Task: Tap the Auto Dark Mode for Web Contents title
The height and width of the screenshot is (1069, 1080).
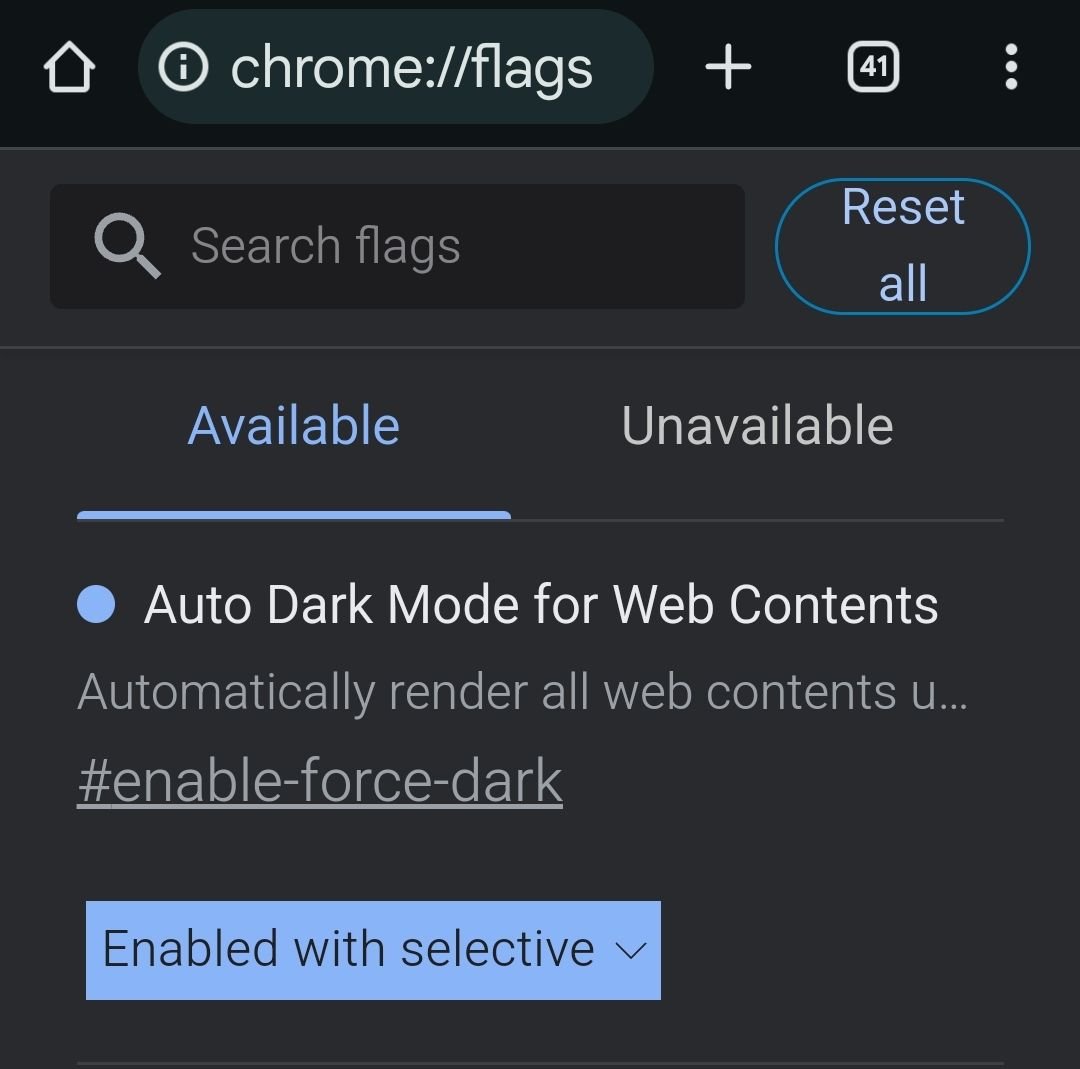Action: [x=542, y=603]
